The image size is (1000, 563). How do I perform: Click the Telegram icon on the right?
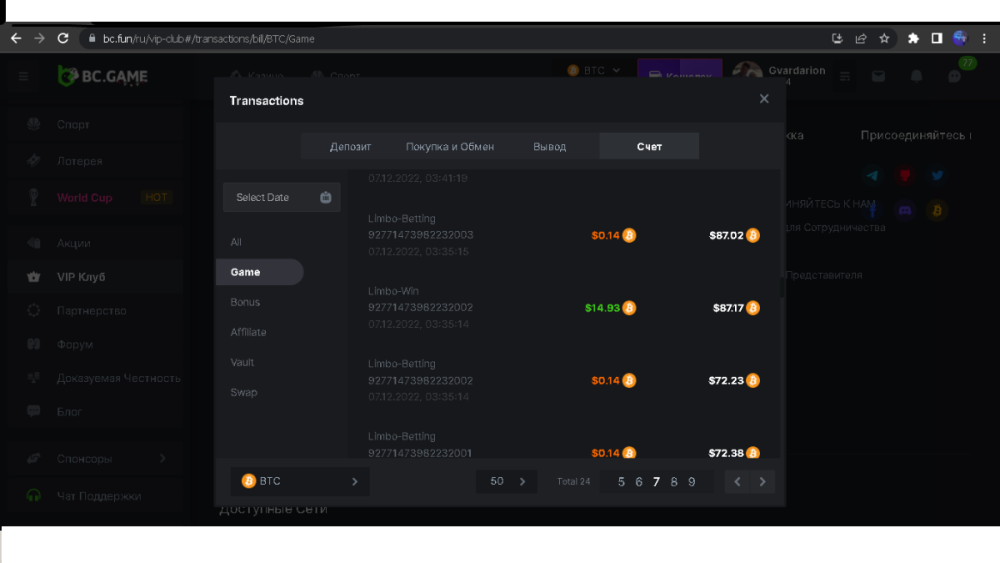[x=873, y=176]
